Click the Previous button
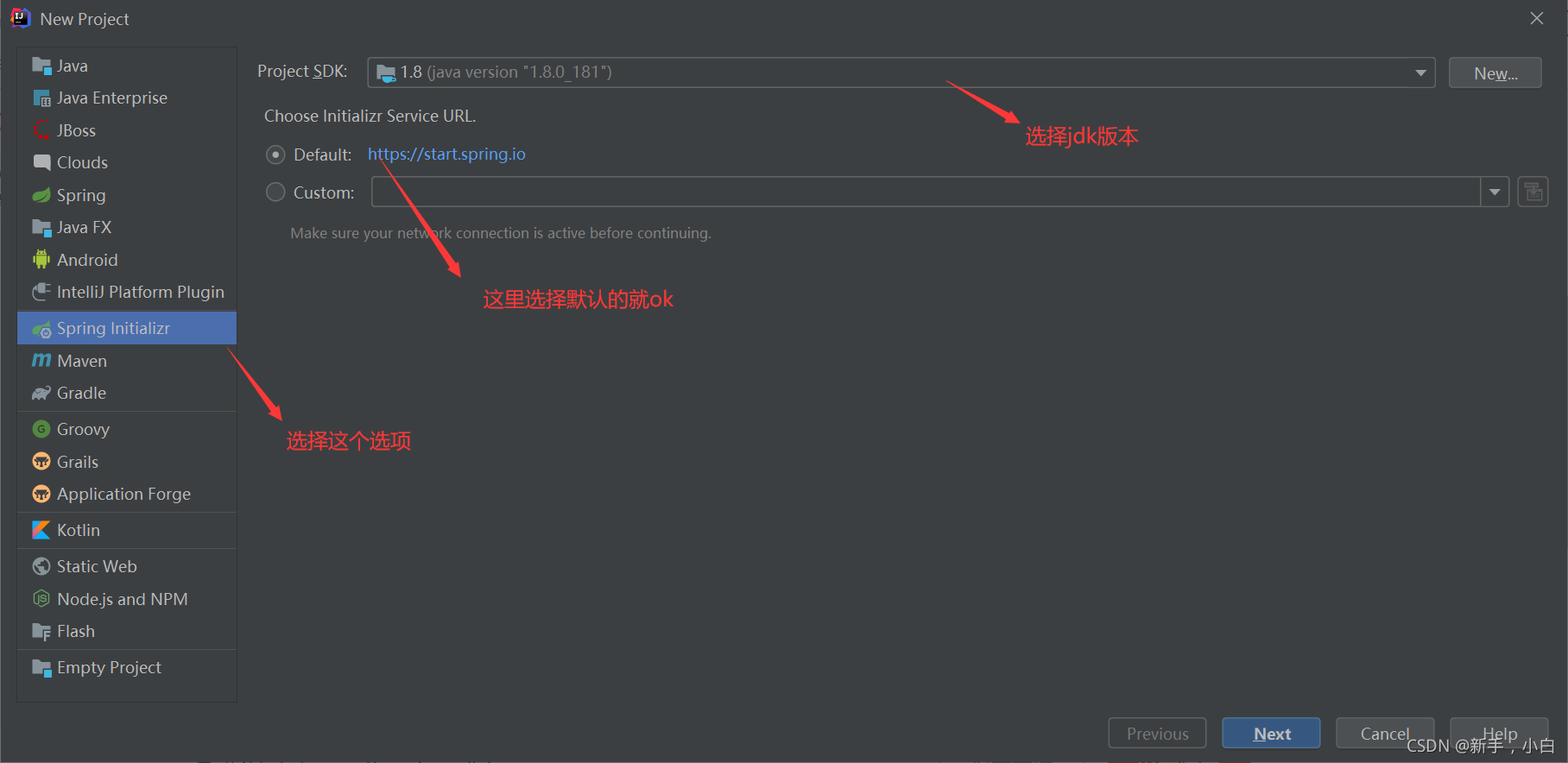 (1157, 734)
